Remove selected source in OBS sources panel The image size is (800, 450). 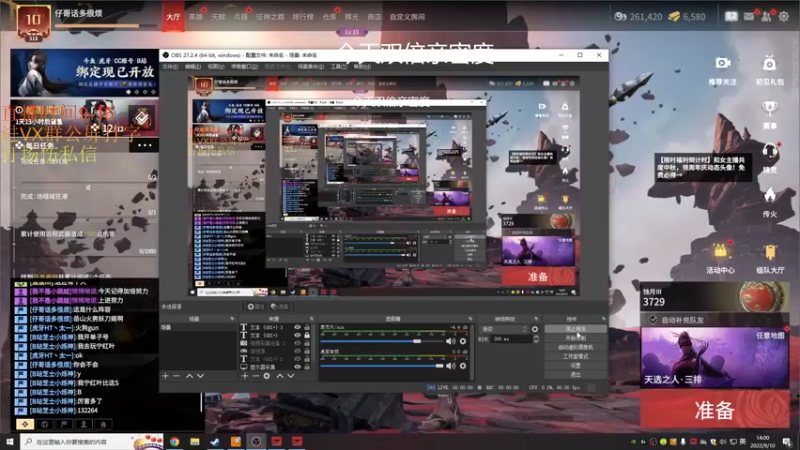(x=256, y=376)
